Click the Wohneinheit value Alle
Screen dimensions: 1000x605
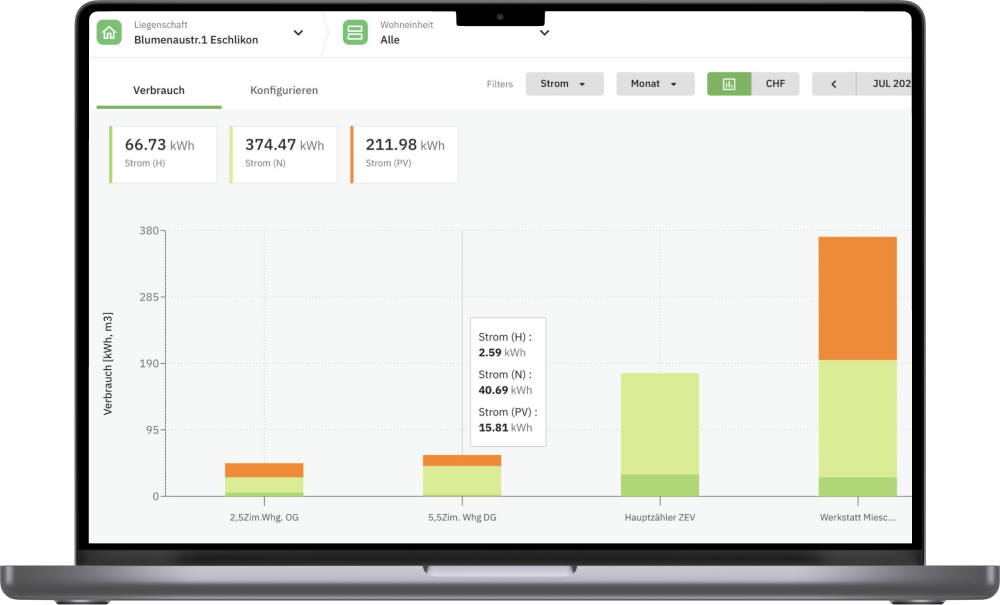[390, 40]
